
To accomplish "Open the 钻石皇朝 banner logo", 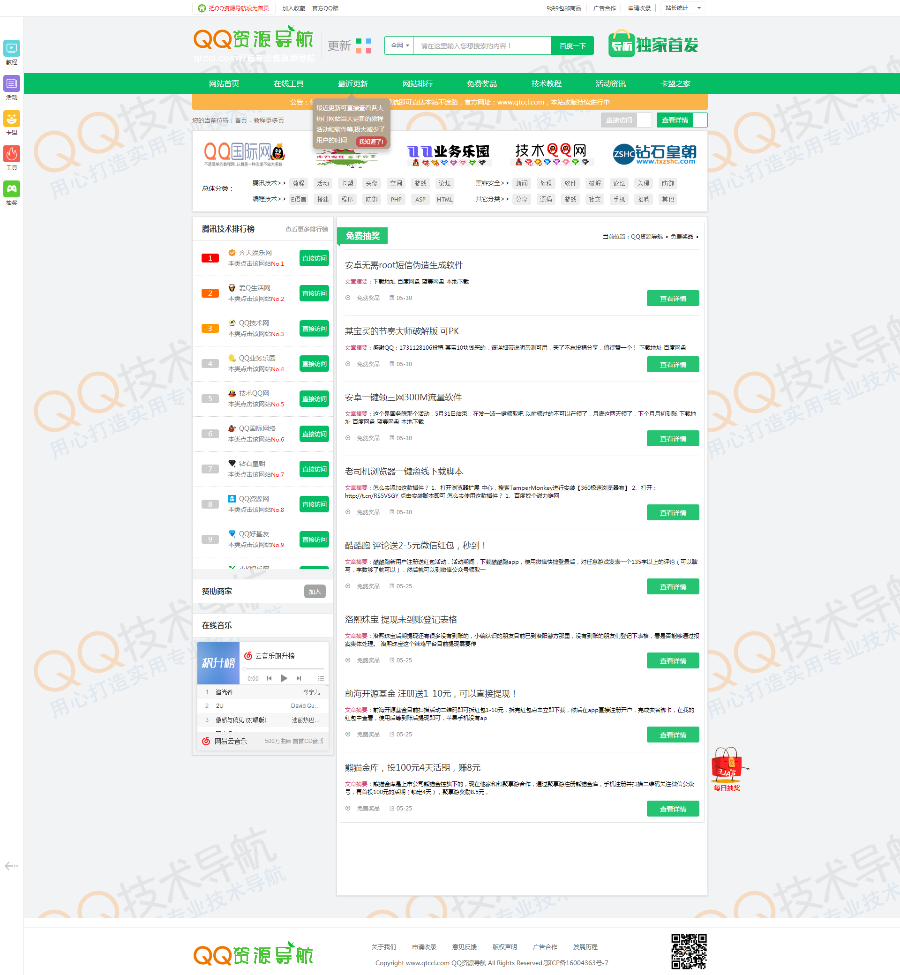I will [654, 154].
